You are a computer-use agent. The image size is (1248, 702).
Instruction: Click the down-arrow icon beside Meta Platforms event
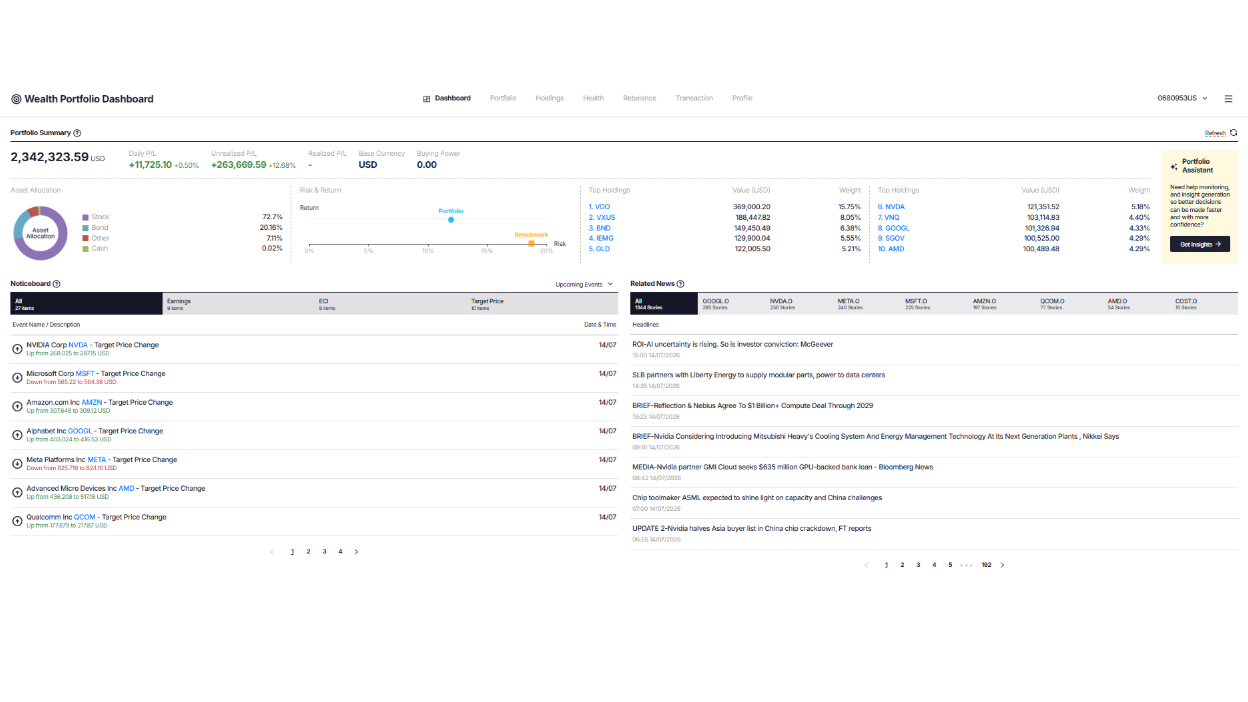click(17, 463)
